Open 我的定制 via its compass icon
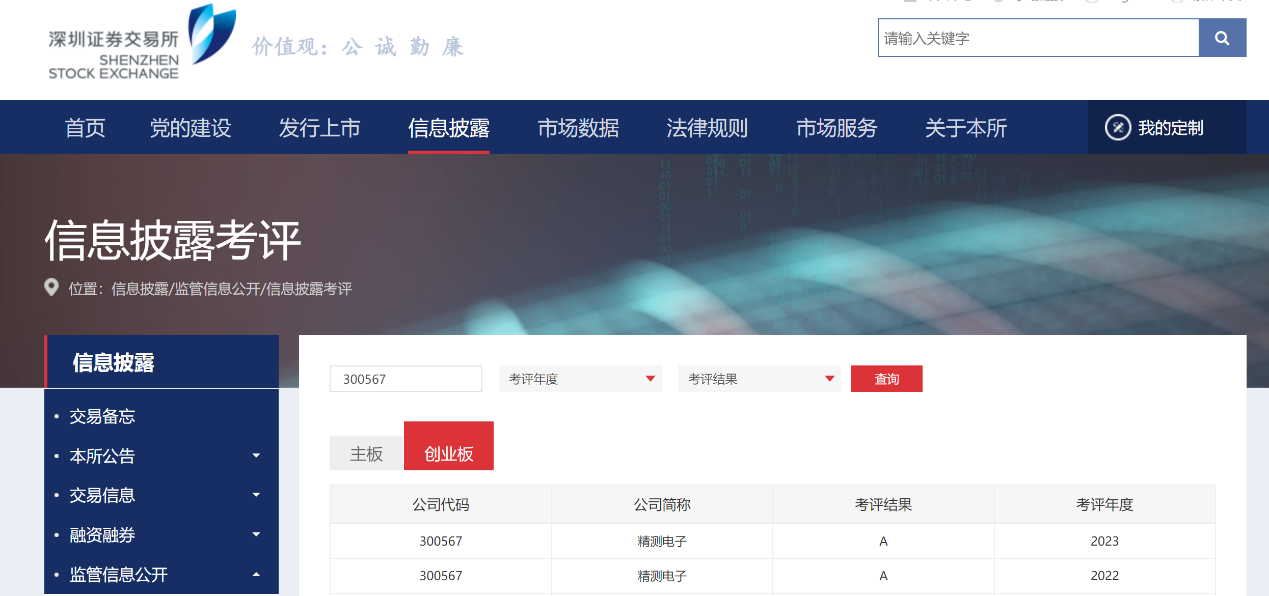The width and height of the screenshot is (1269, 596). click(1117, 128)
